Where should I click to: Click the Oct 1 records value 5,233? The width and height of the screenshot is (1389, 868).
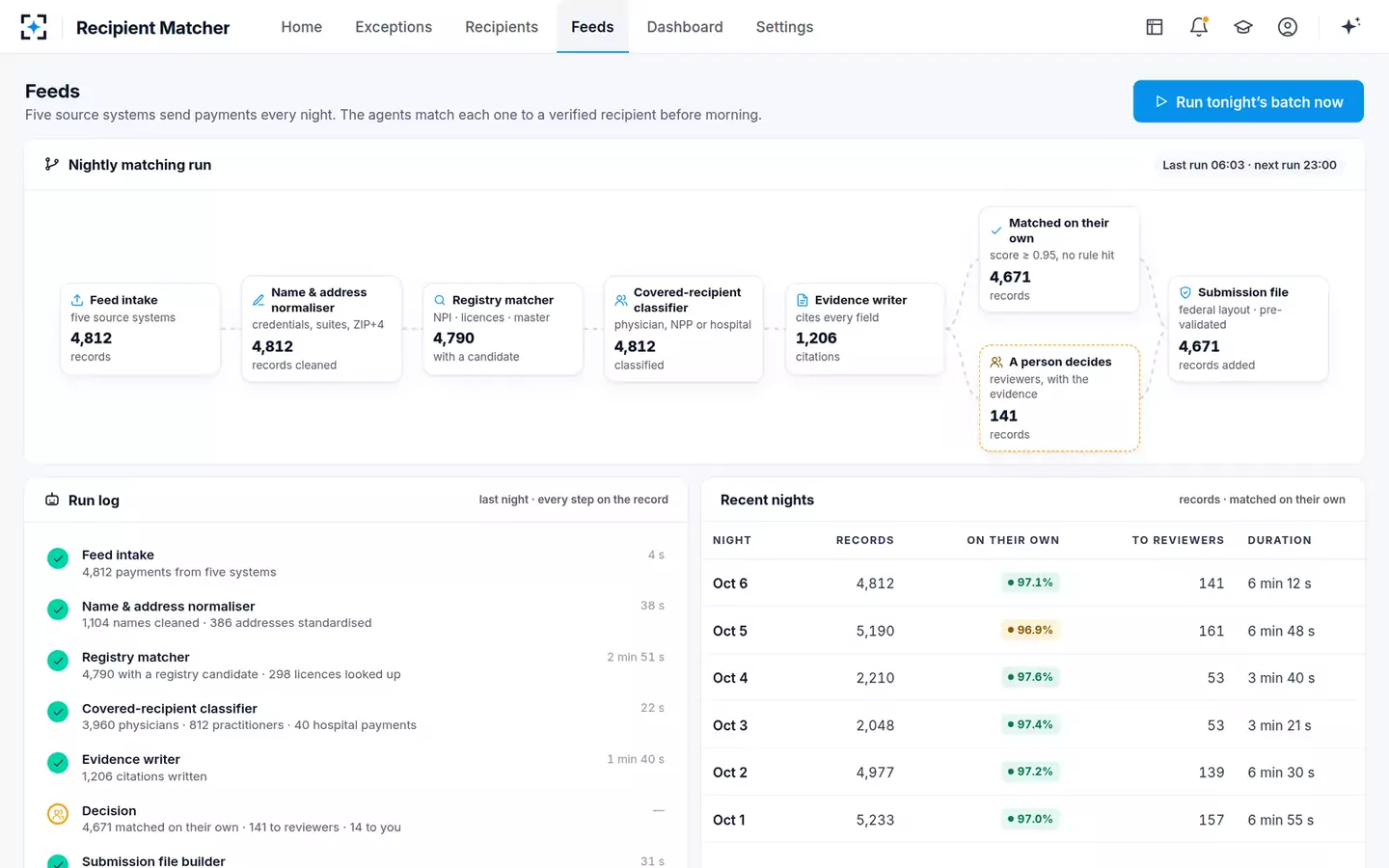pyautogui.click(x=875, y=820)
